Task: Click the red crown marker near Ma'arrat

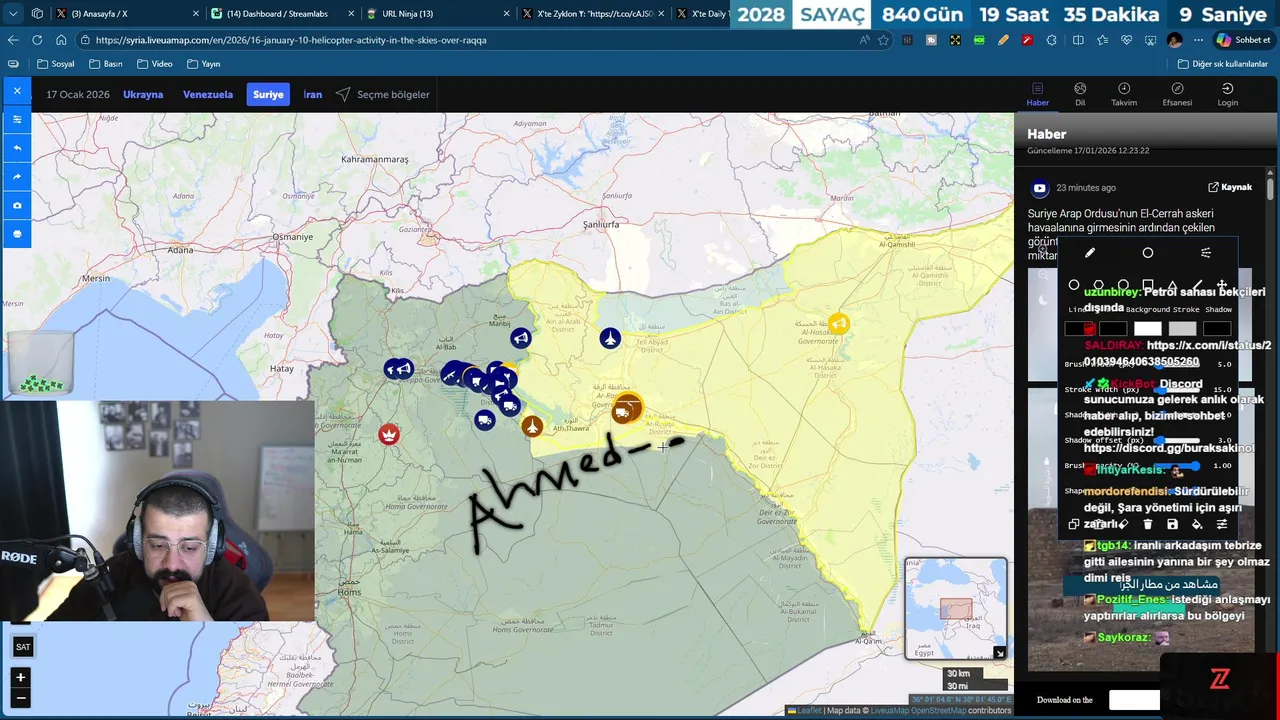Action: click(389, 434)
